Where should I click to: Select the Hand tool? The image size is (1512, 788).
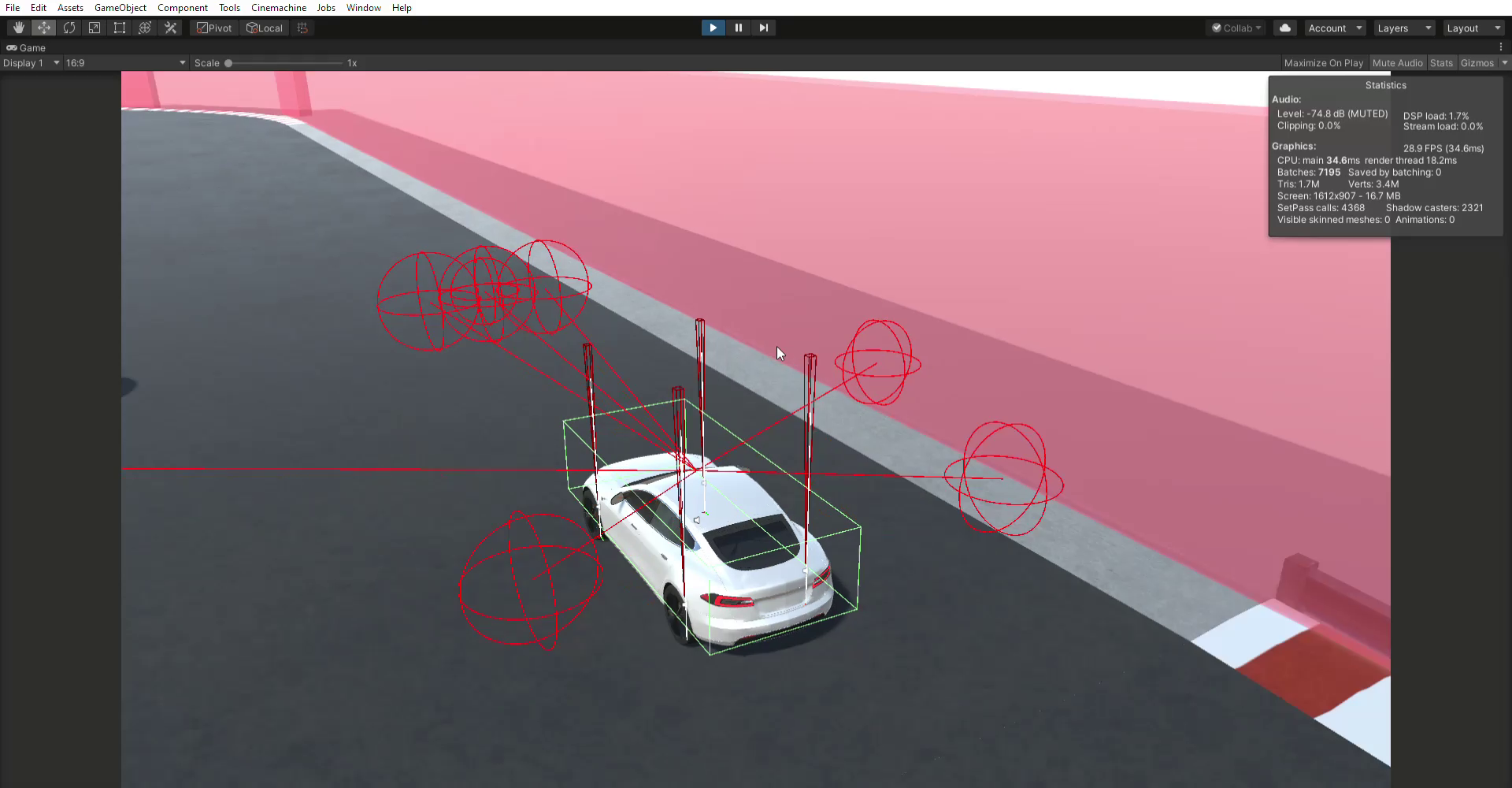click(18, 28)
